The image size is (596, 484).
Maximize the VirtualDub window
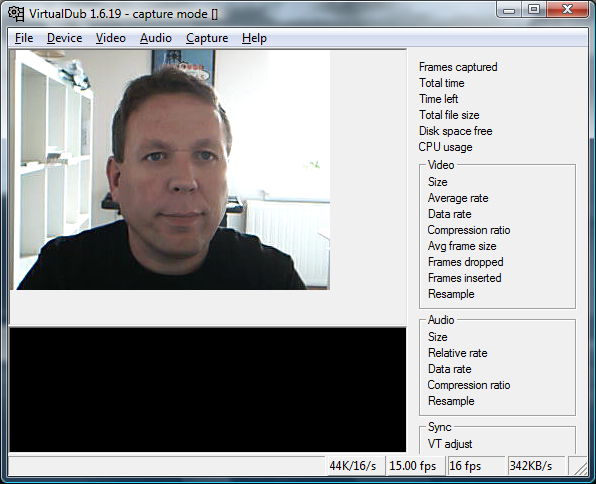[x=534, y=10]
